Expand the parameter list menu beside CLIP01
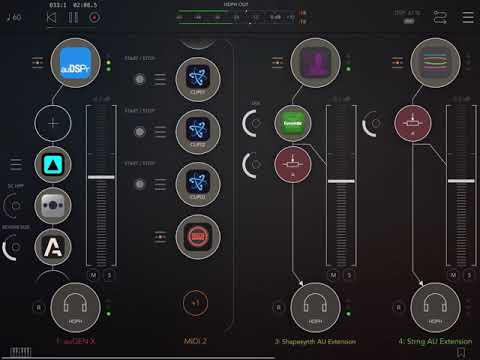Image resolution: width=480 pixels, height=360 pixels. pos(160,79)
